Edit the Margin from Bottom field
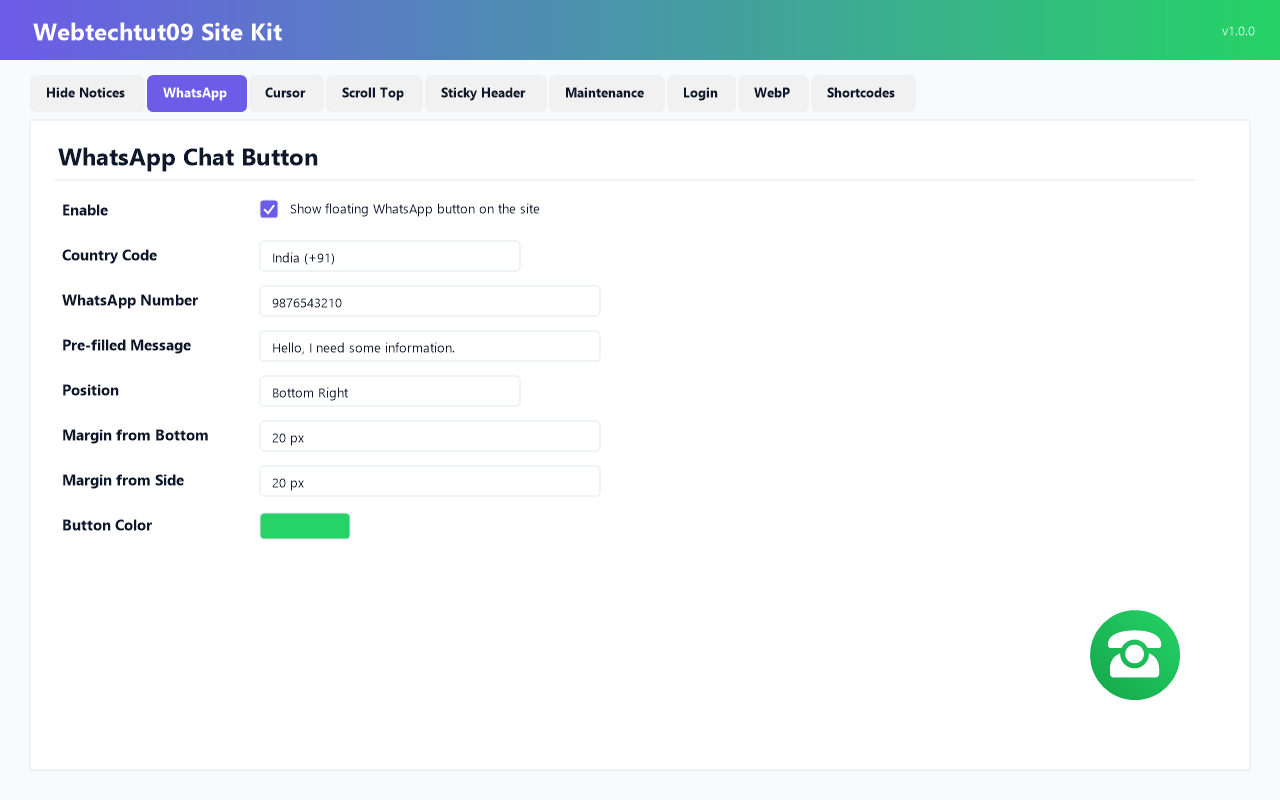 click(430, 436)
